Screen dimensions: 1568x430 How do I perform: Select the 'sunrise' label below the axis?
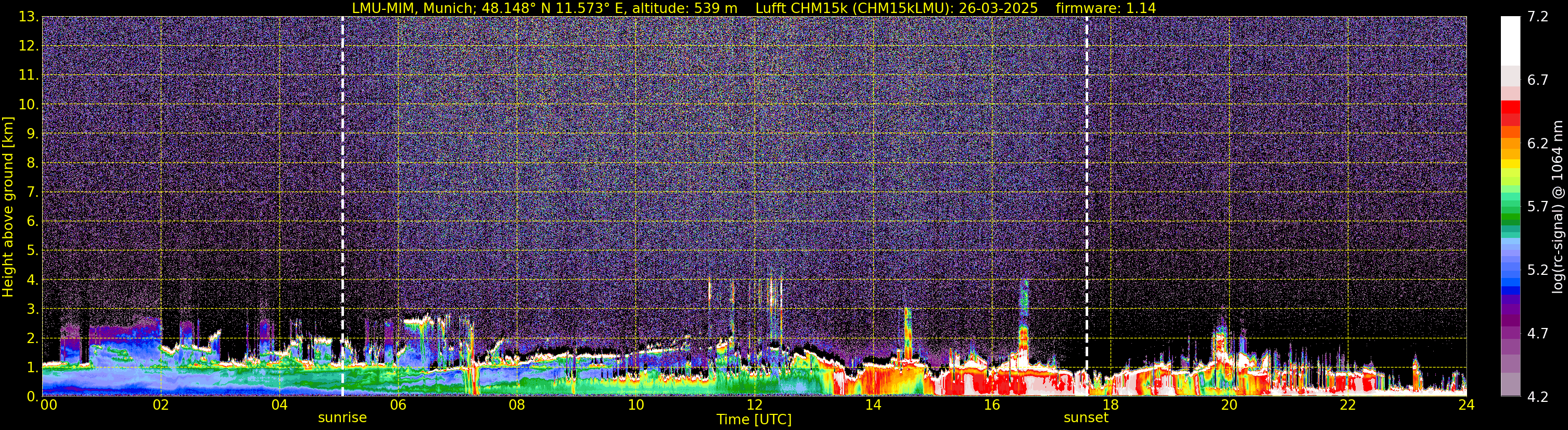(342, 418)
